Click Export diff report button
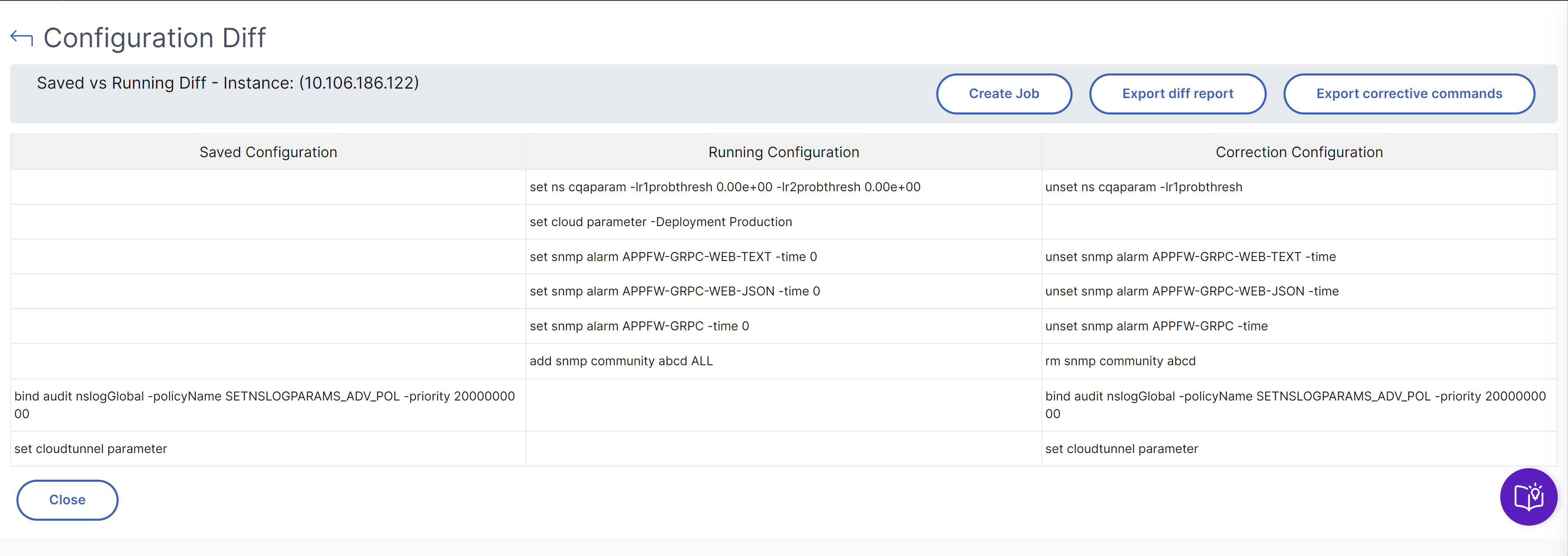Viewport: 1568px width, 556px height. click(1177, 94)
